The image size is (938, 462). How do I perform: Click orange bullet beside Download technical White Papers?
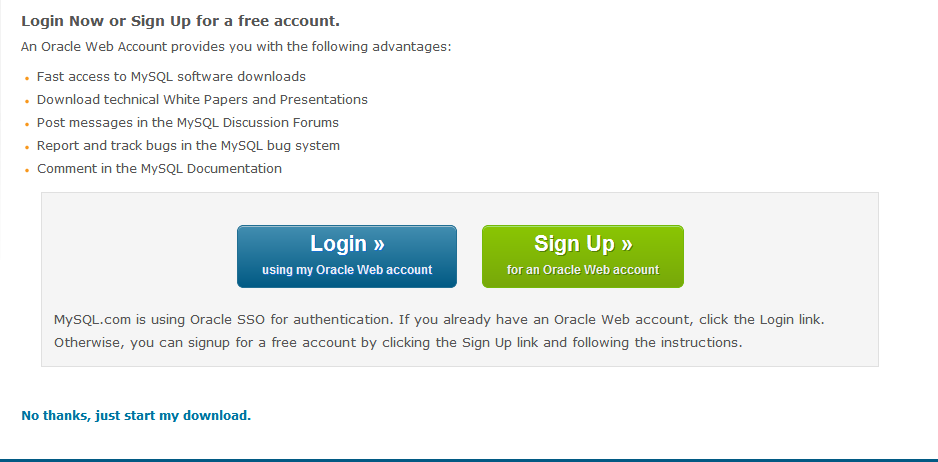(27, 101)
